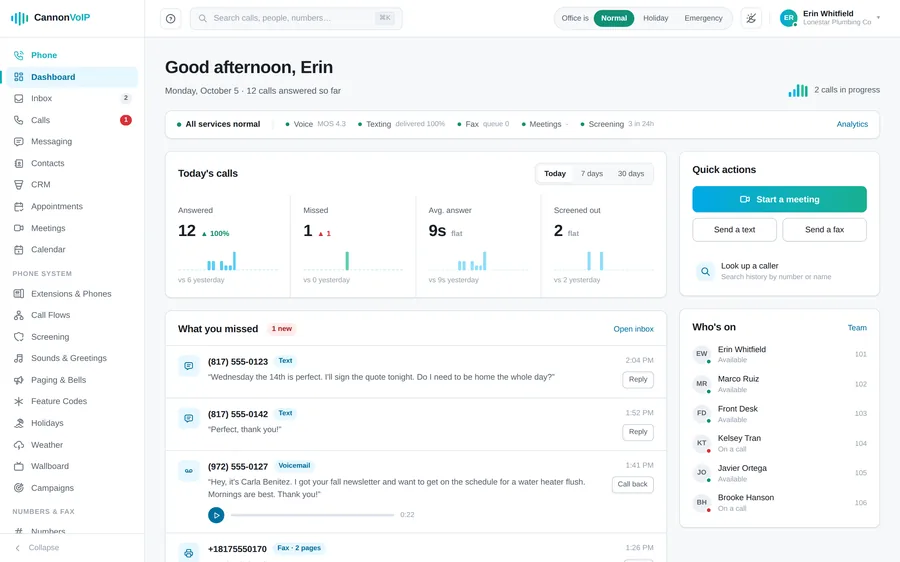
Task: Set office status to Emergency
Action: (703, 18)
